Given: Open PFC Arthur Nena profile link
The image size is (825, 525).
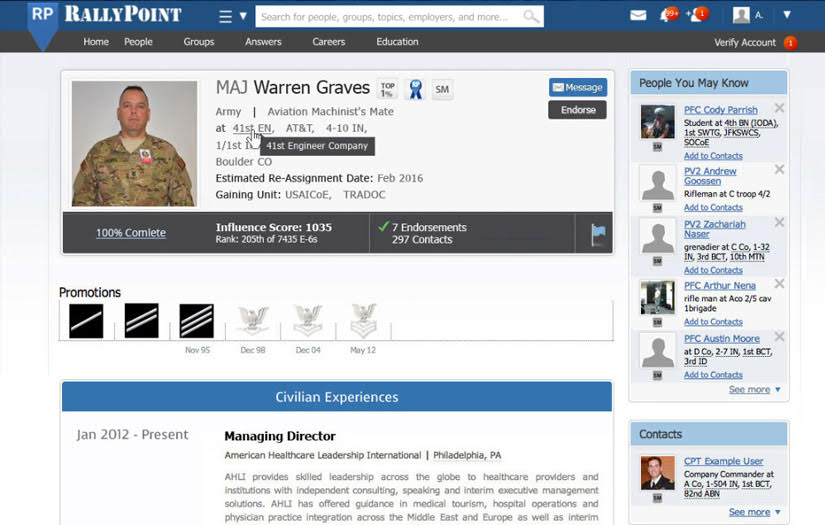Looking at the screenshot, I should 720,285.
